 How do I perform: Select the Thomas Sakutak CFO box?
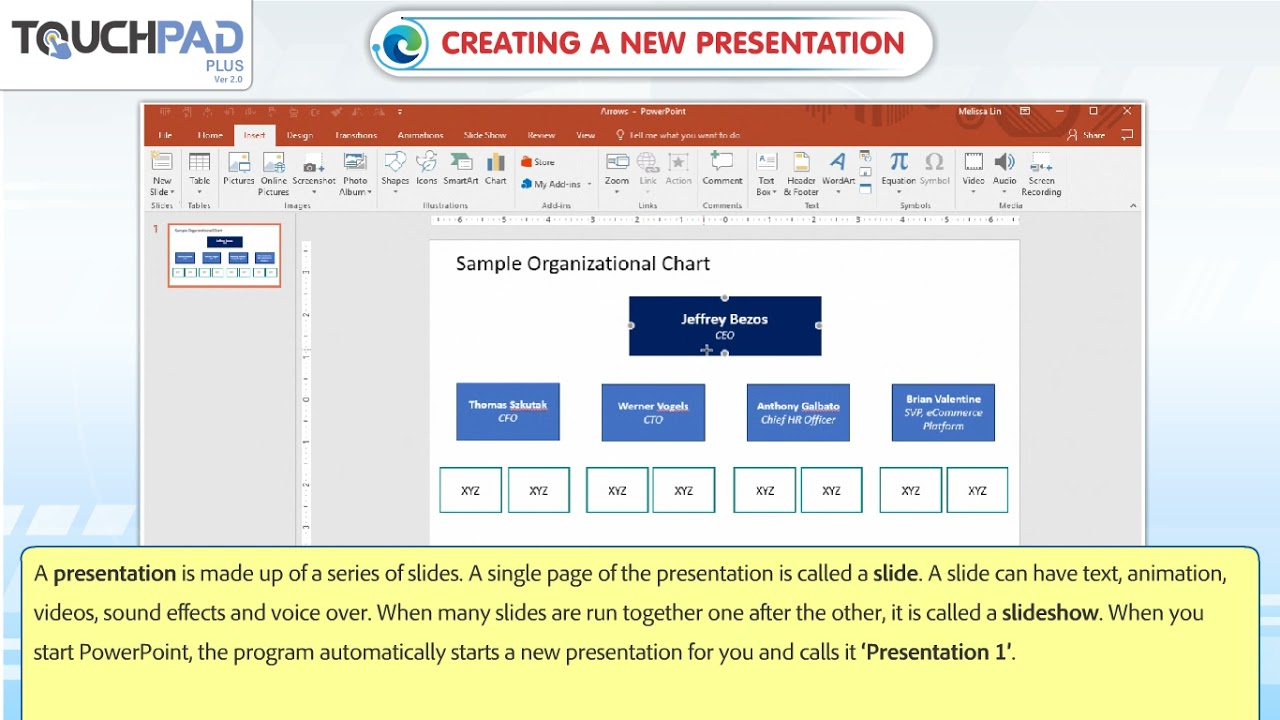508,411
